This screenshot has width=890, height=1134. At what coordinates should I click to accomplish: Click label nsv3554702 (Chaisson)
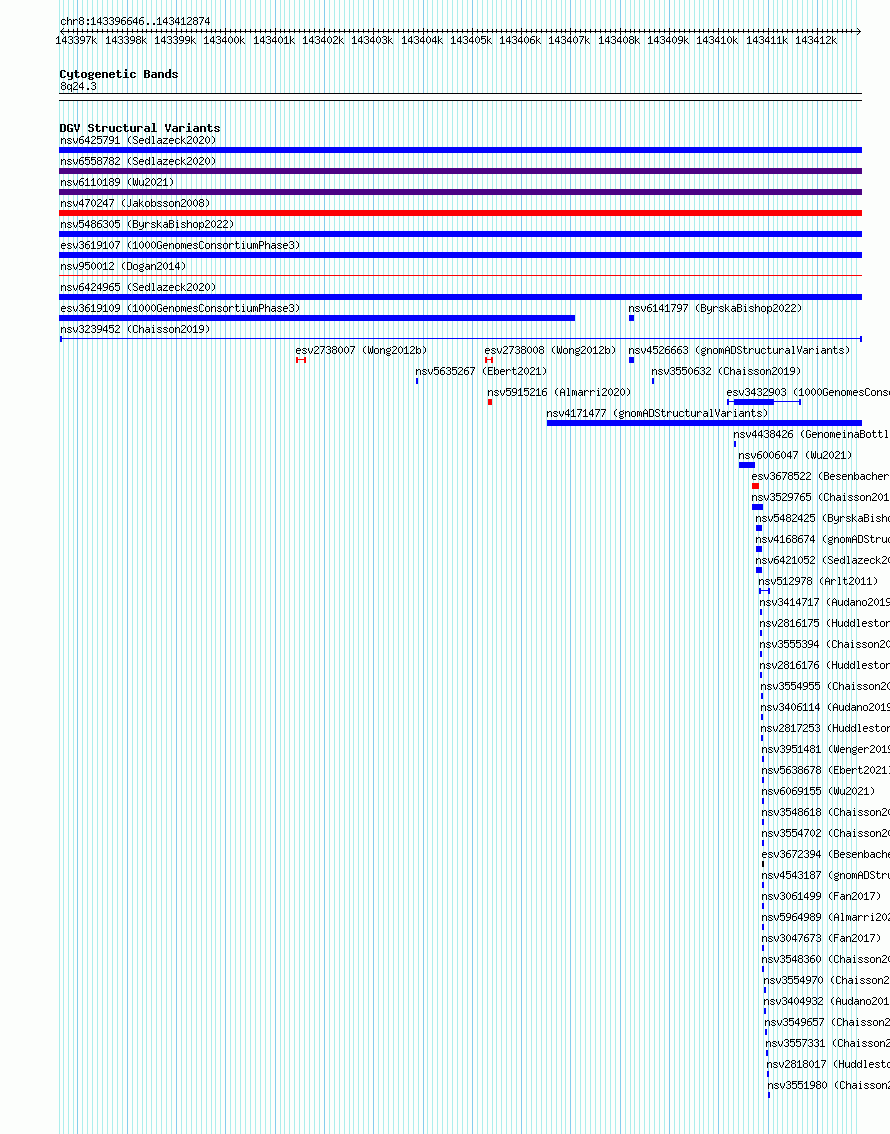826,832
